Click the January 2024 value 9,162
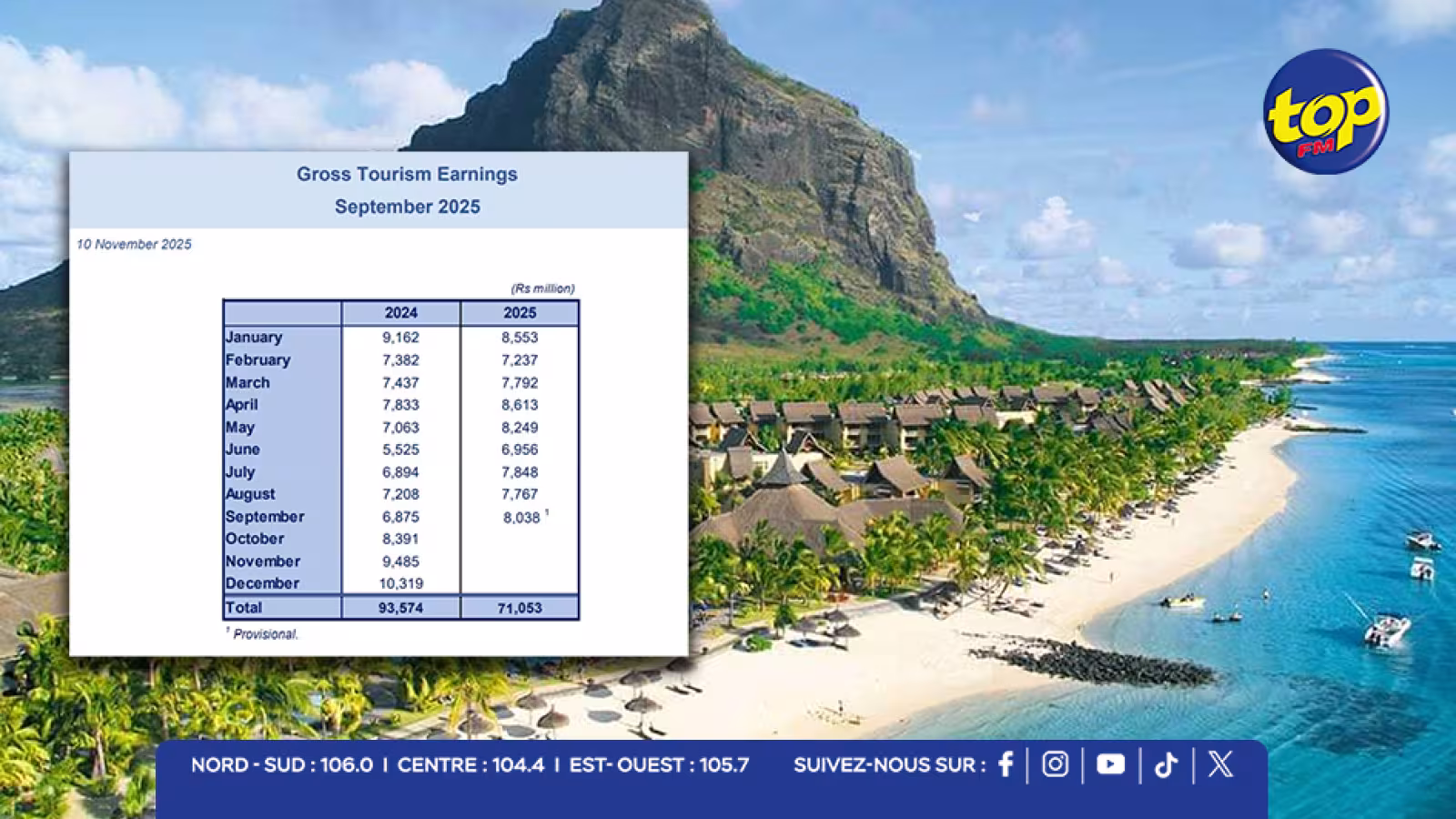Viewport: 1456px width, 819px height. click(400, 337)
